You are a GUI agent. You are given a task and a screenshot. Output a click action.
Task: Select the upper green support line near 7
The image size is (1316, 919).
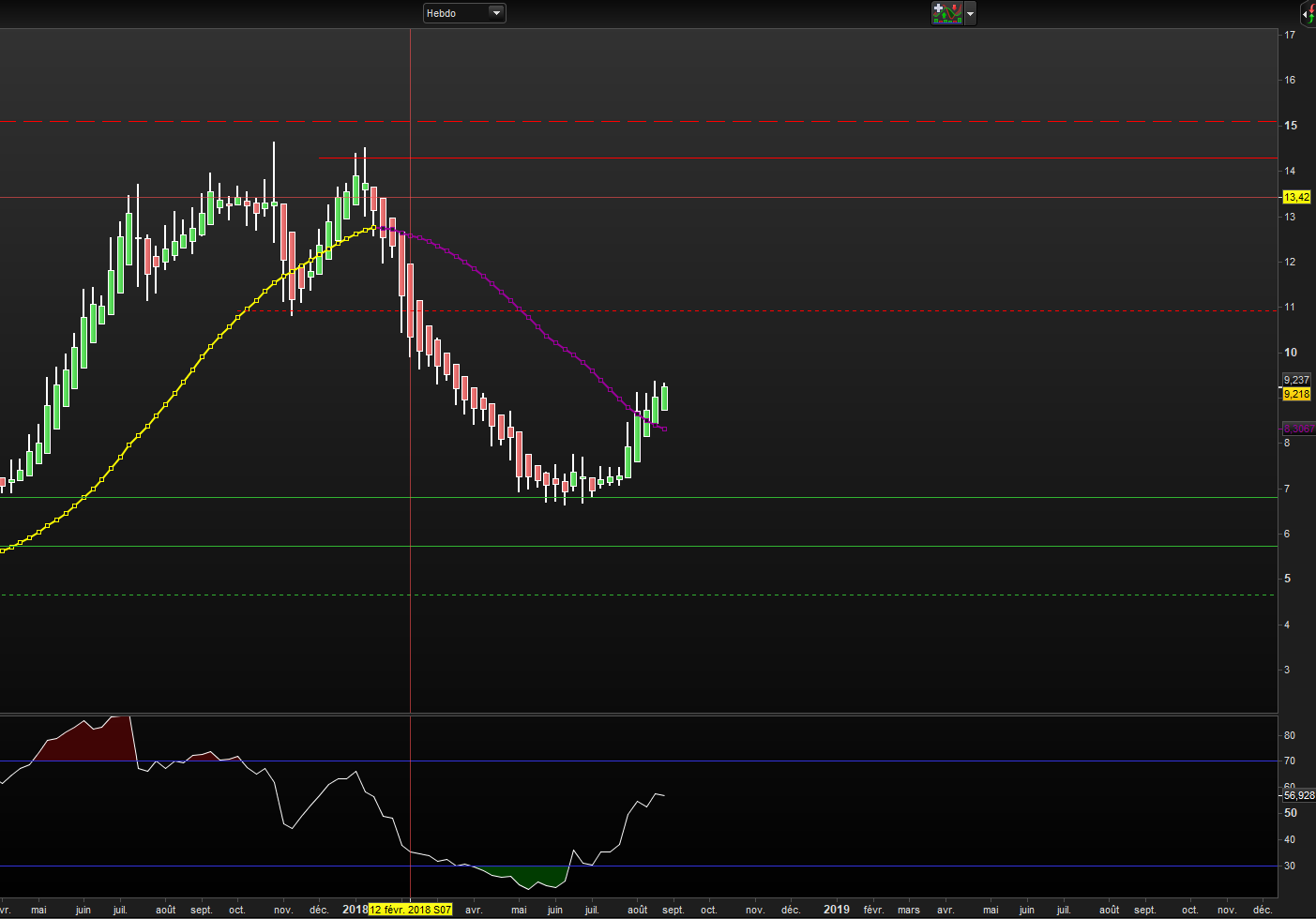coord(844,498)
